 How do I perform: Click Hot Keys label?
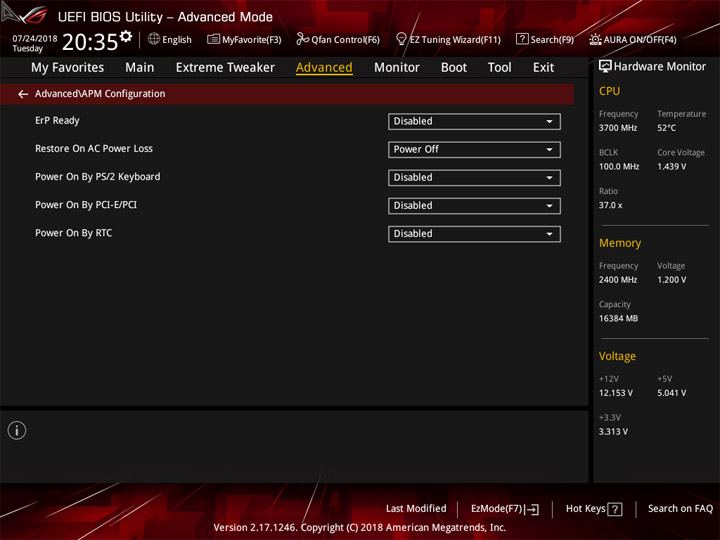point(585,509)
